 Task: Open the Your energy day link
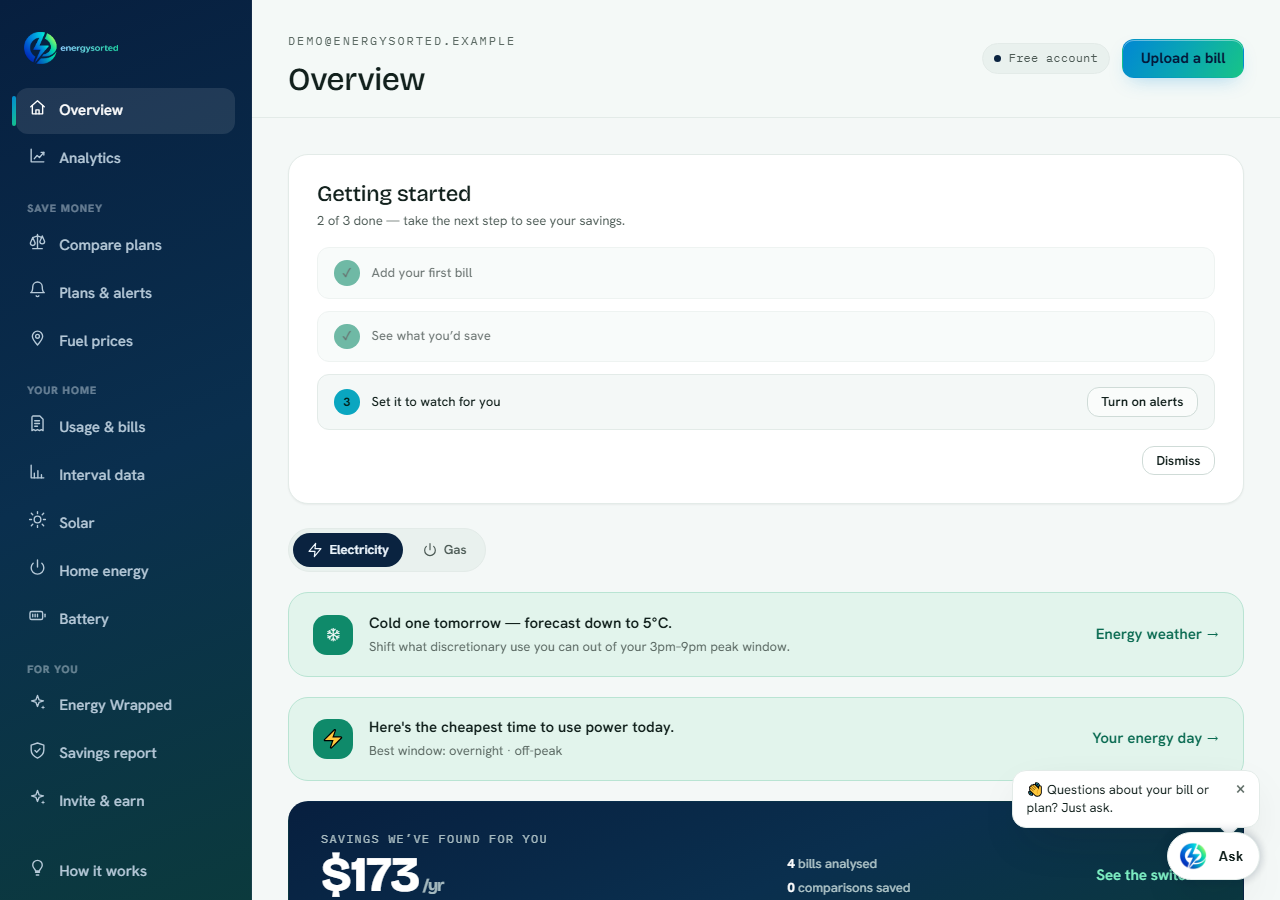point(1156,738)
